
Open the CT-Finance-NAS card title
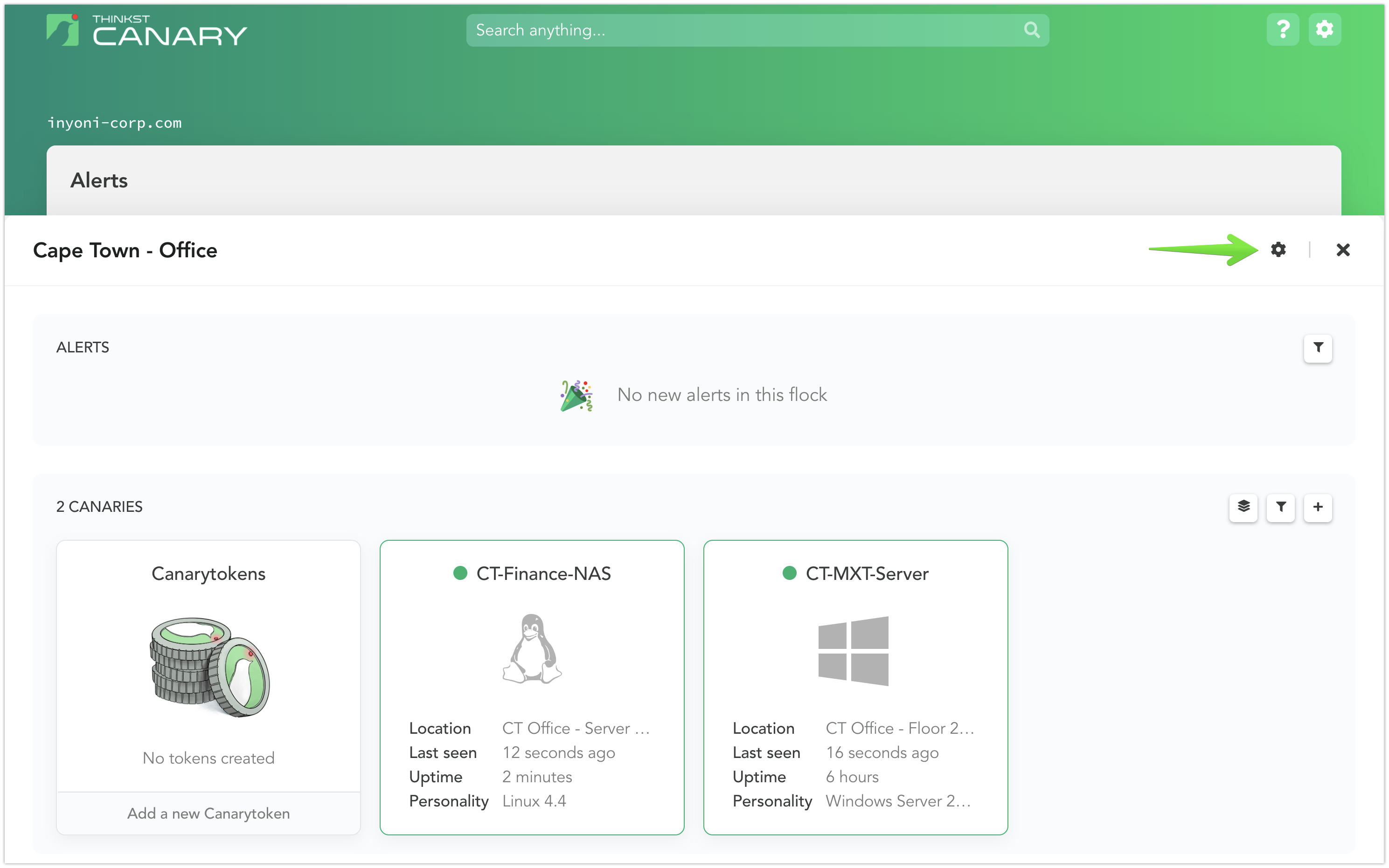click(543, 573)
